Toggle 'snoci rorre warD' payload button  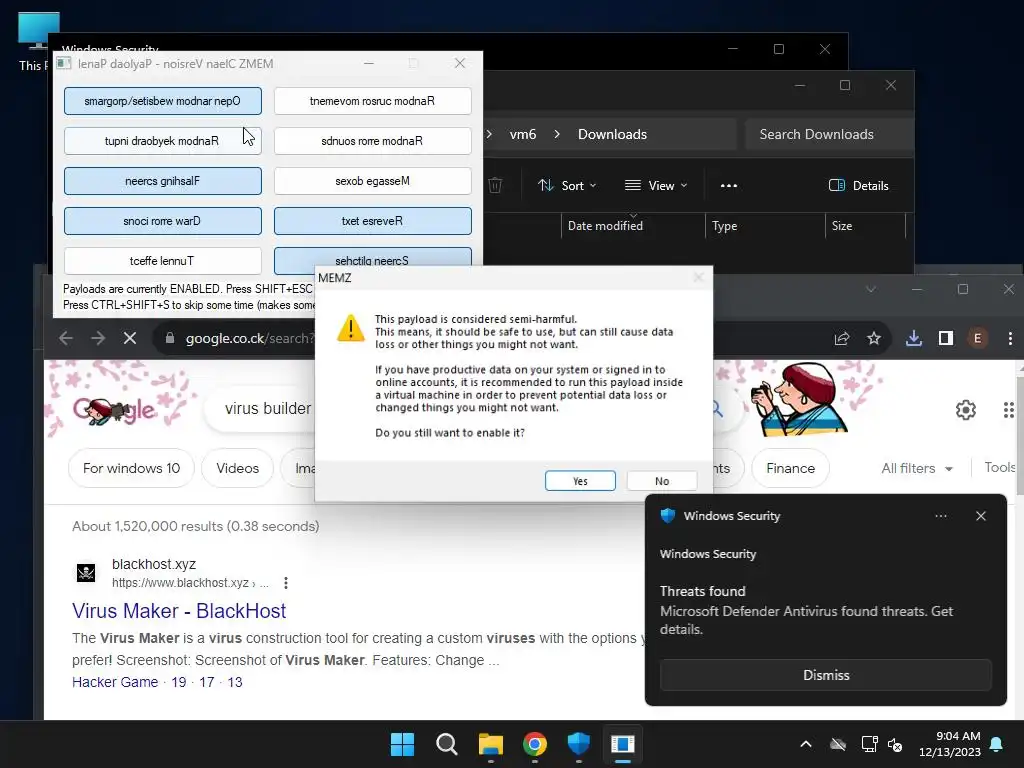point(163,221)
